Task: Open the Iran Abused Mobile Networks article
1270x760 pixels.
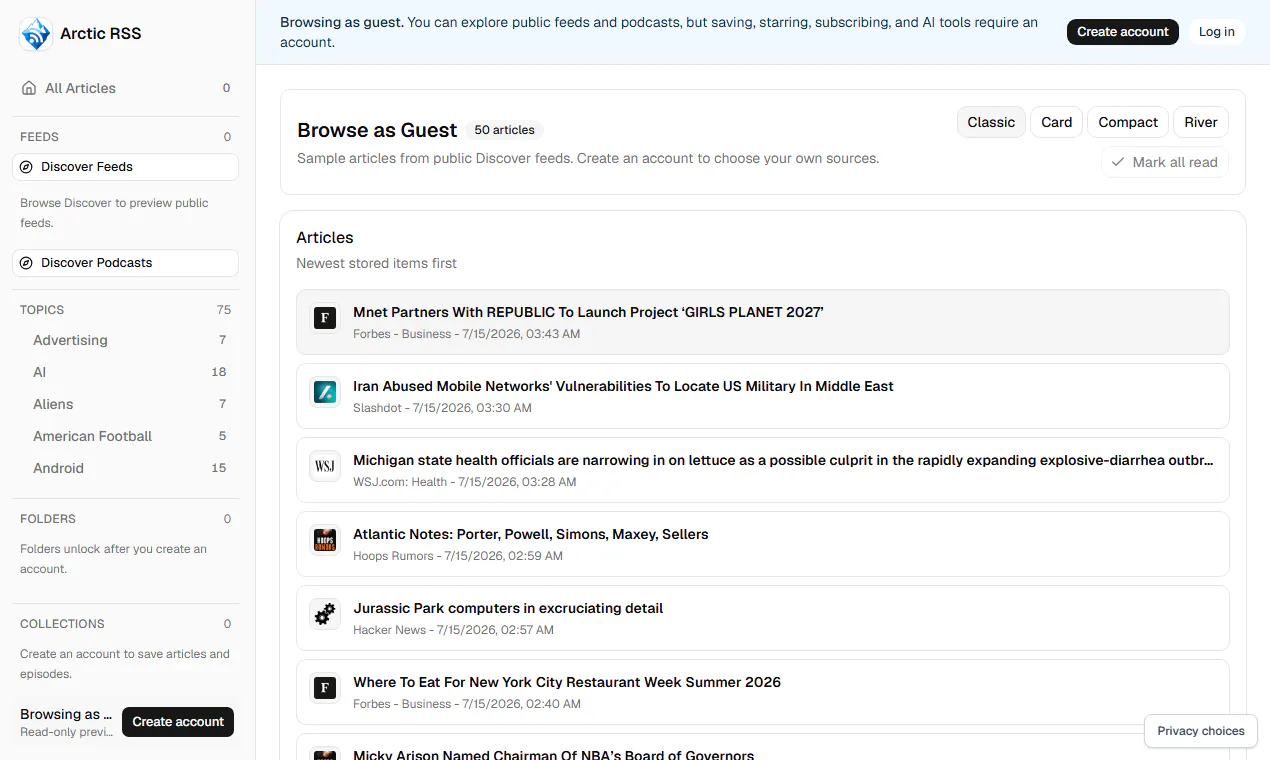Action: 763,396
